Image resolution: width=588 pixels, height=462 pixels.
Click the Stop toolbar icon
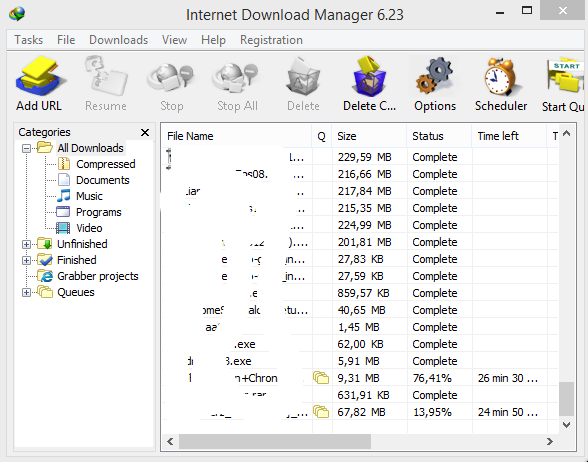171,78
